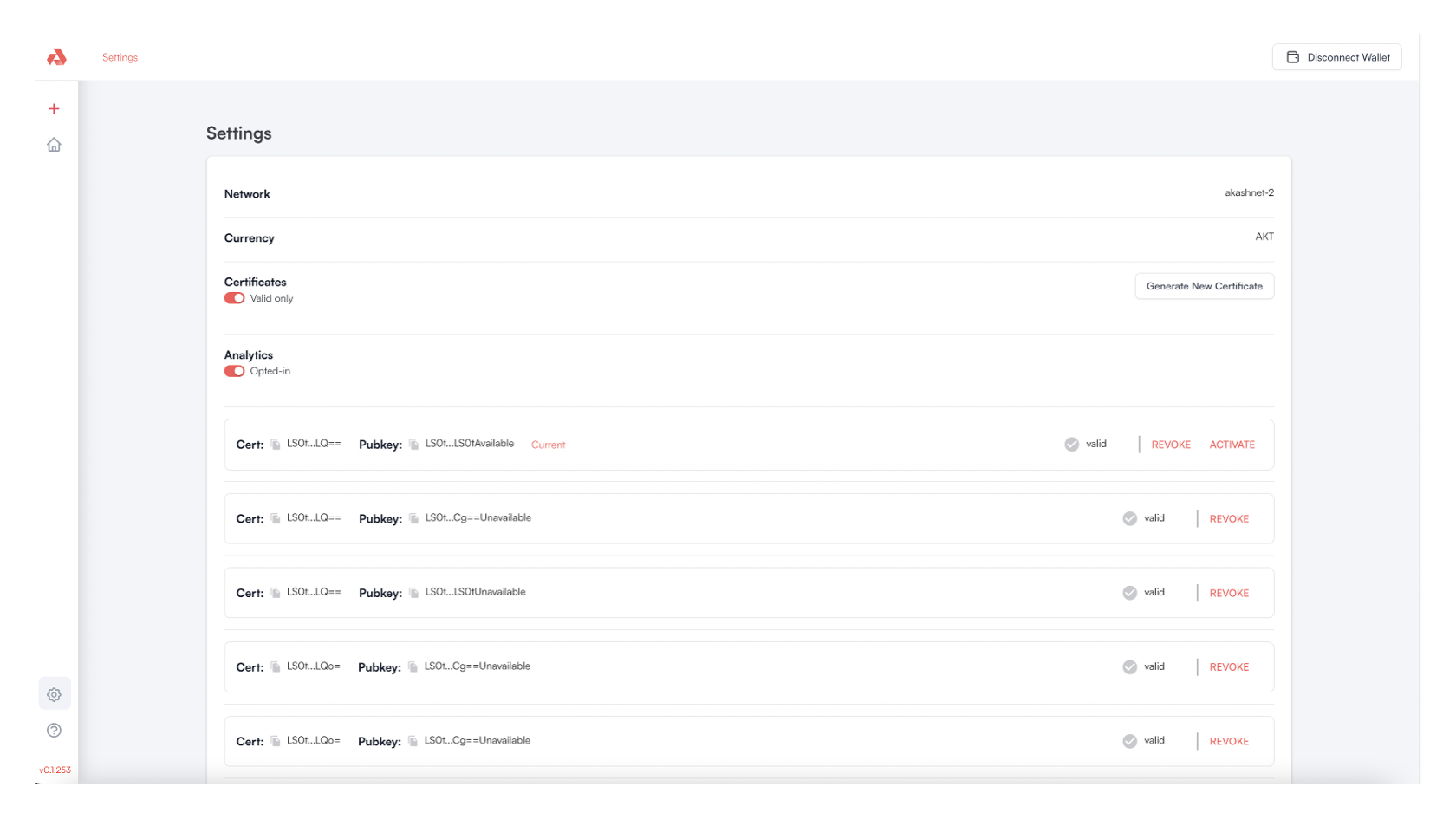The image size is (1456, 819).
Task: Click wallet icon in Disconnect Wallet button
Action: pos(1292,57)
